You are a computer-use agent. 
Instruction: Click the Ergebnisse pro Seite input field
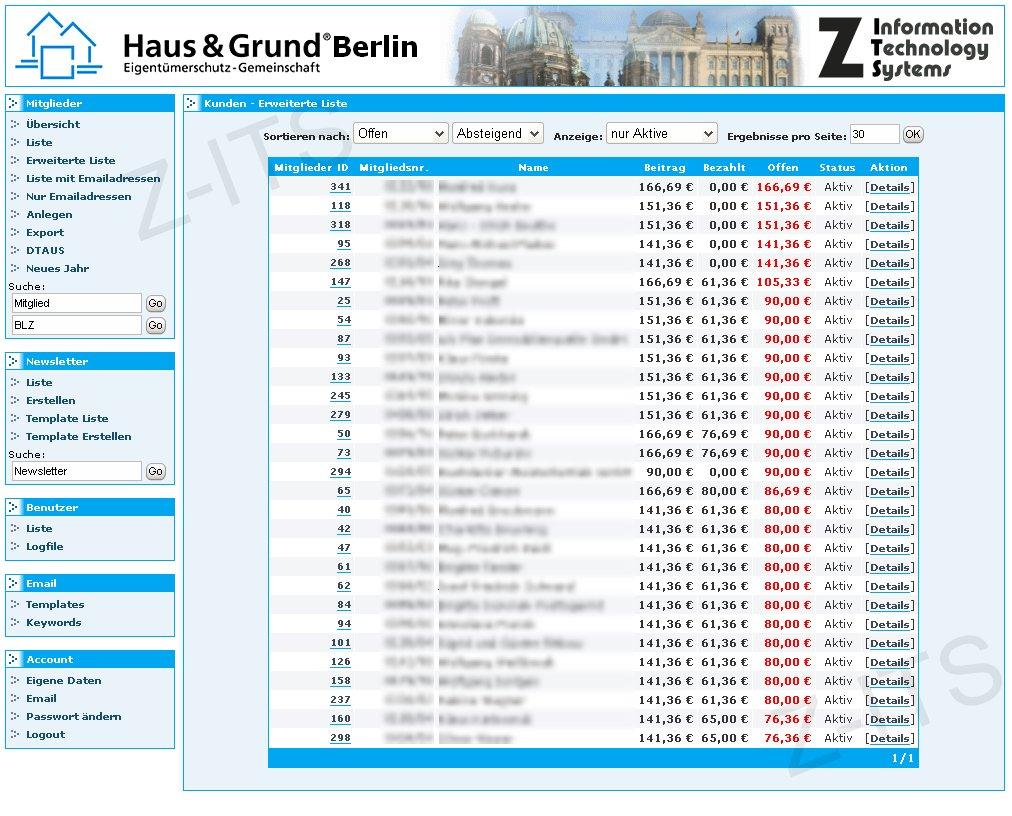[875, 134]
